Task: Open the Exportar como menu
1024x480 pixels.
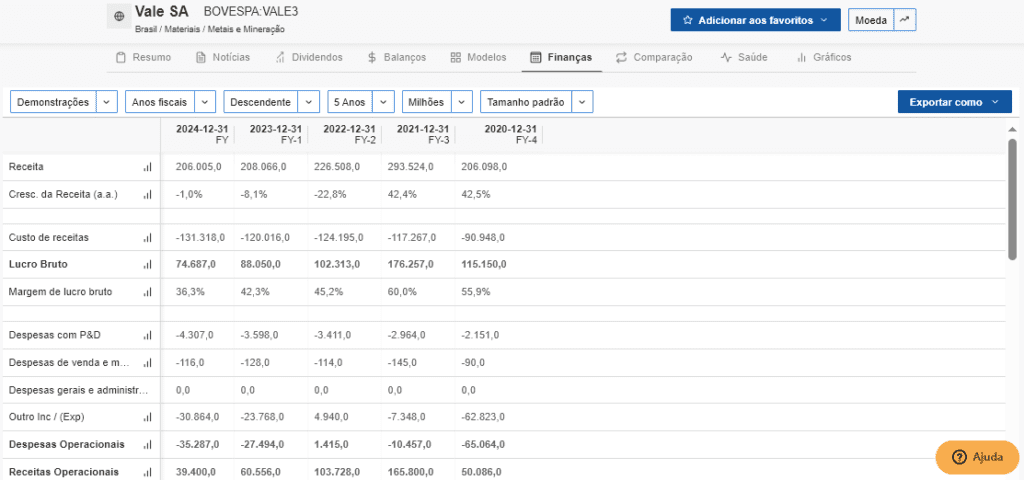Action: tap(955, 102)
